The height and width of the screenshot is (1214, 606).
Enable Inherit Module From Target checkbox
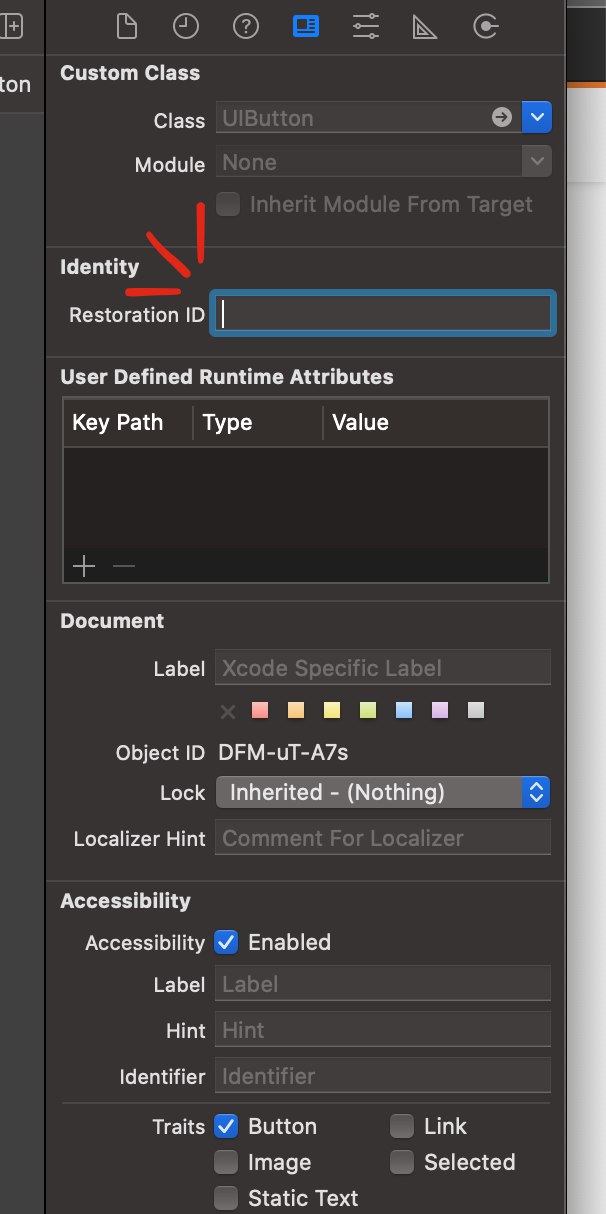click(229, 205)
